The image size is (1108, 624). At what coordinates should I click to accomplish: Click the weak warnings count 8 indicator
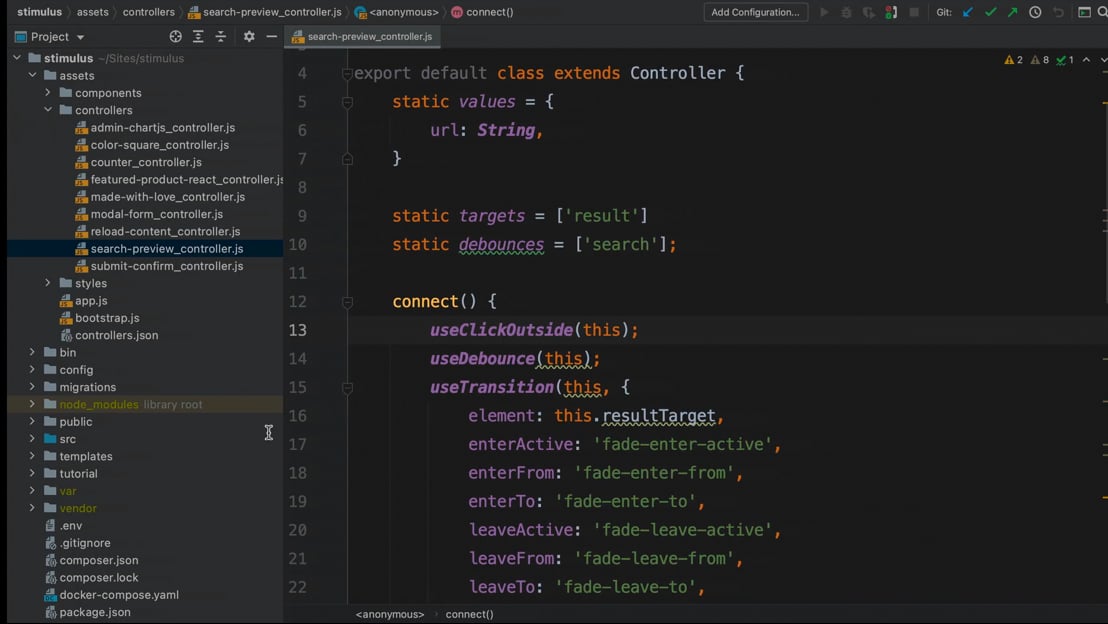click(1039, 60)
